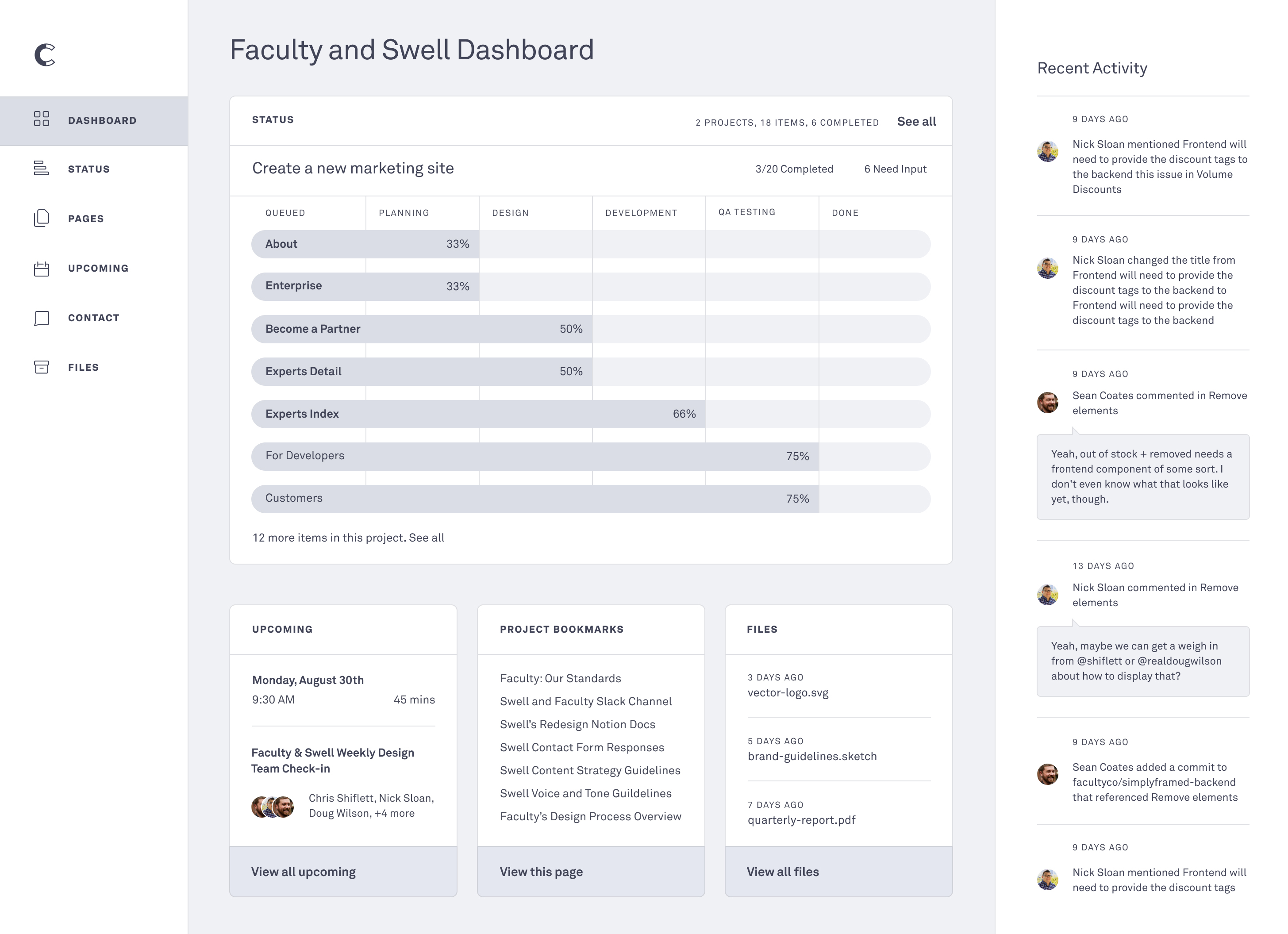
Task: Click 'Faculty & Swell Weekly Design Team Check-in'
Action: pyautogui.click(x=333, y=760)
